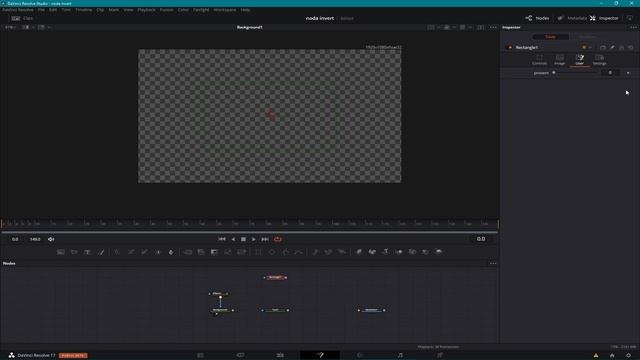Screen dimensions: 640x360
Task: Open the User tab of Rectangle1
Action: pos(580,60)
